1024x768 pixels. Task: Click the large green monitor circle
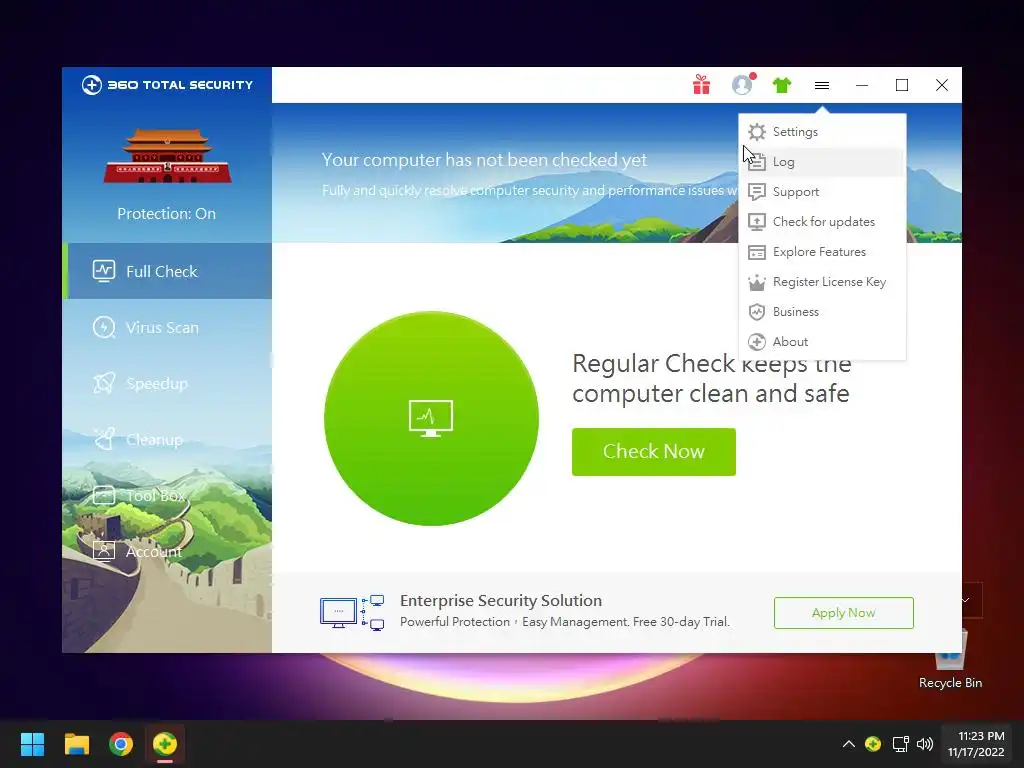tap(431, 418)
